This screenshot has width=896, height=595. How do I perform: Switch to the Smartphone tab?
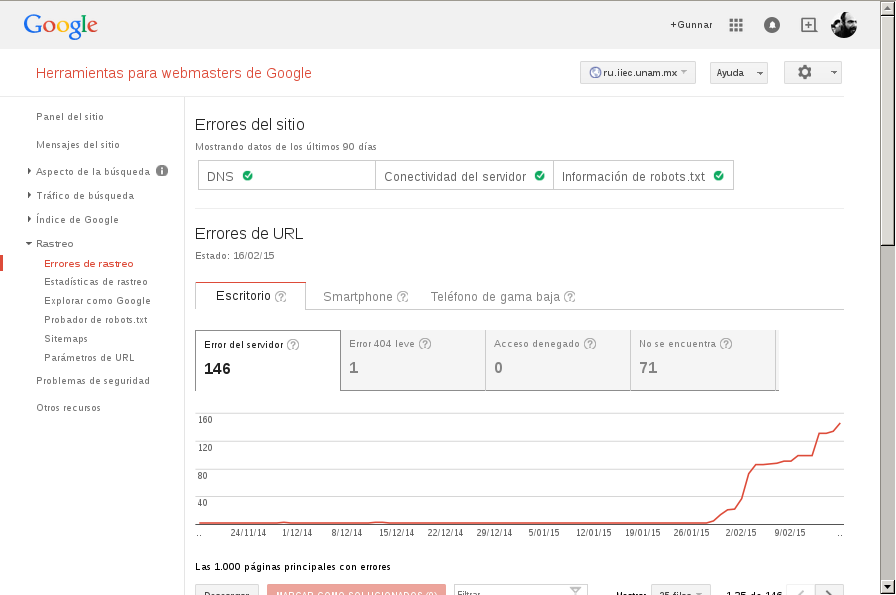(x=365, y=297)
